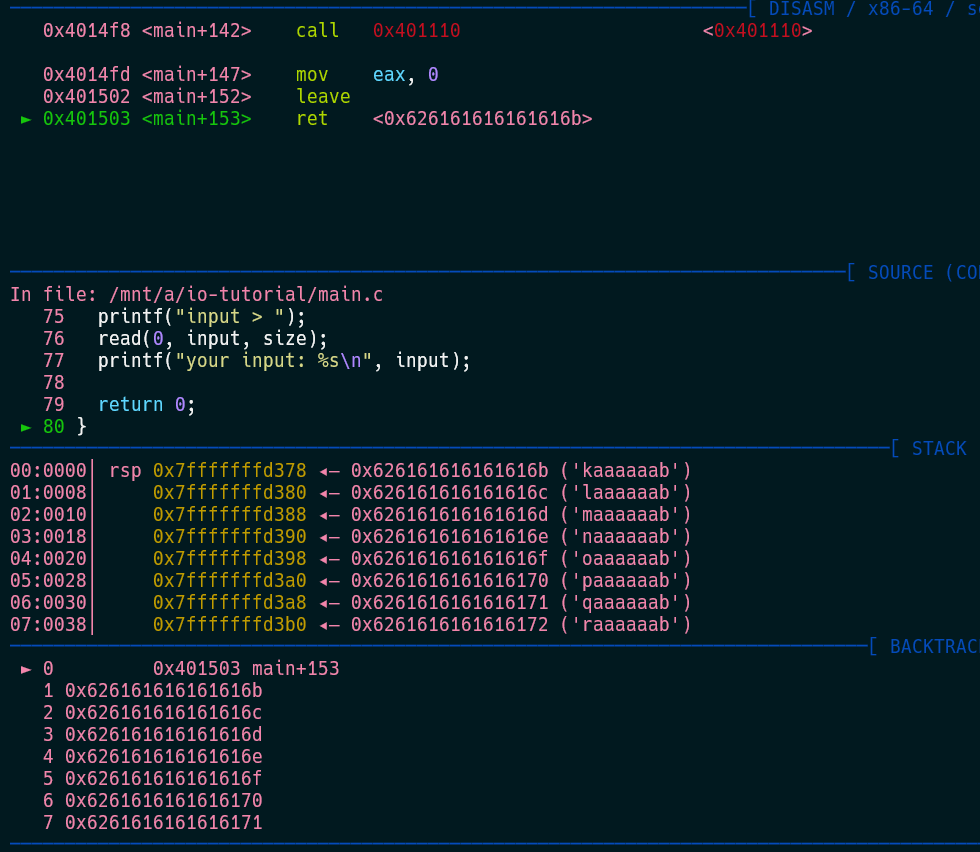Select backtrace frame 7 0x6261616161616171
Screen dimensions: 980x852
(x=163, y=823)
